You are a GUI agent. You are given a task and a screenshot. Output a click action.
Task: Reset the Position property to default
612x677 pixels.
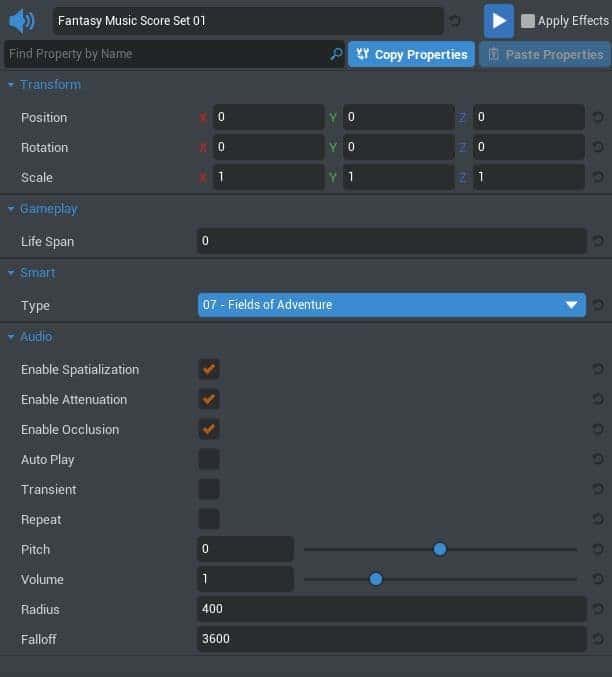pyautogui.click(x=598, y=118)
